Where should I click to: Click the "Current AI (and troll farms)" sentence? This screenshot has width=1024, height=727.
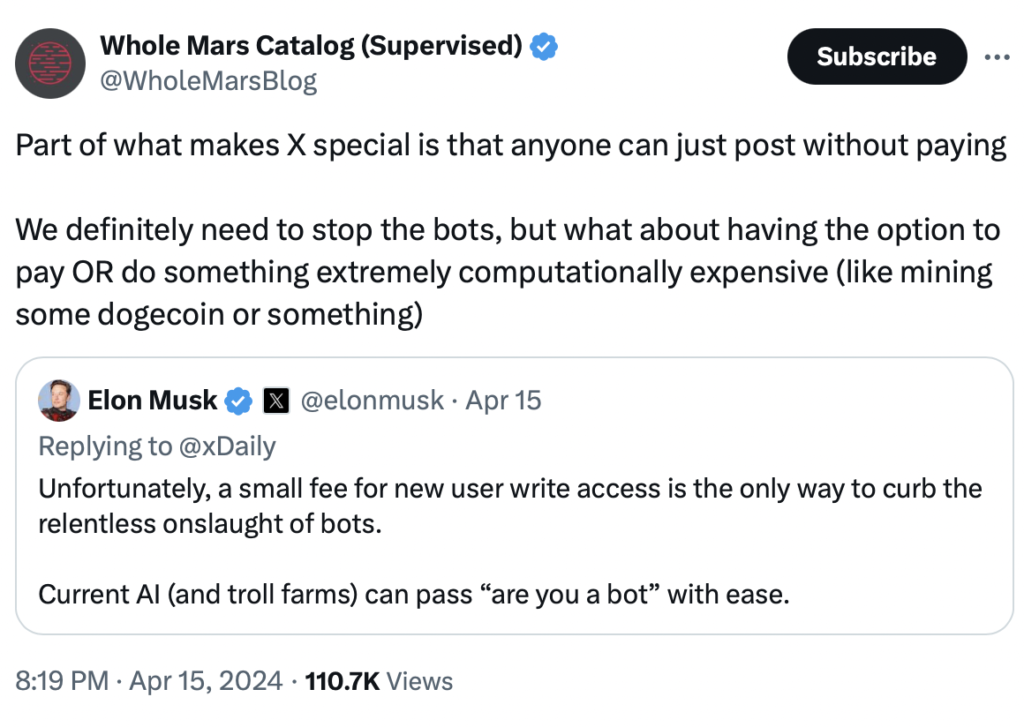click(414, 595)
